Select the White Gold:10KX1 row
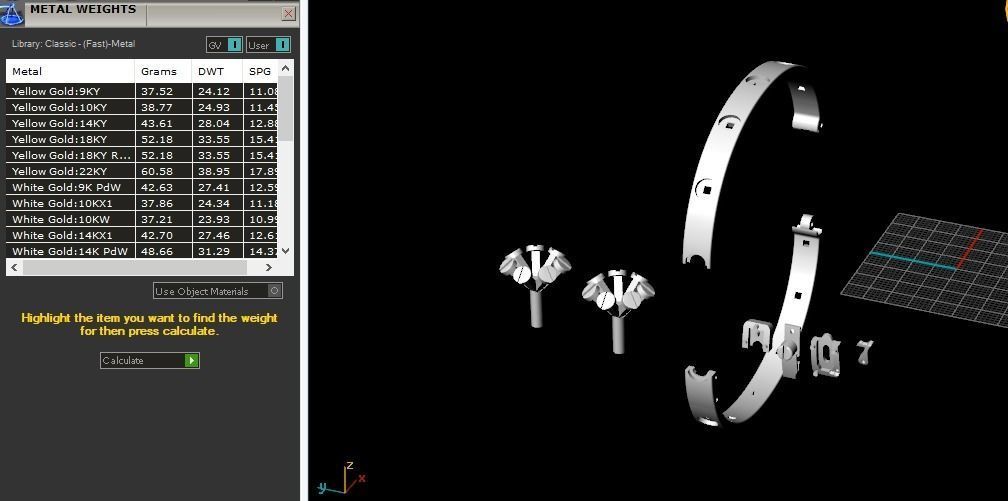This screenshot has height=501, width=1008. (141, 203)
